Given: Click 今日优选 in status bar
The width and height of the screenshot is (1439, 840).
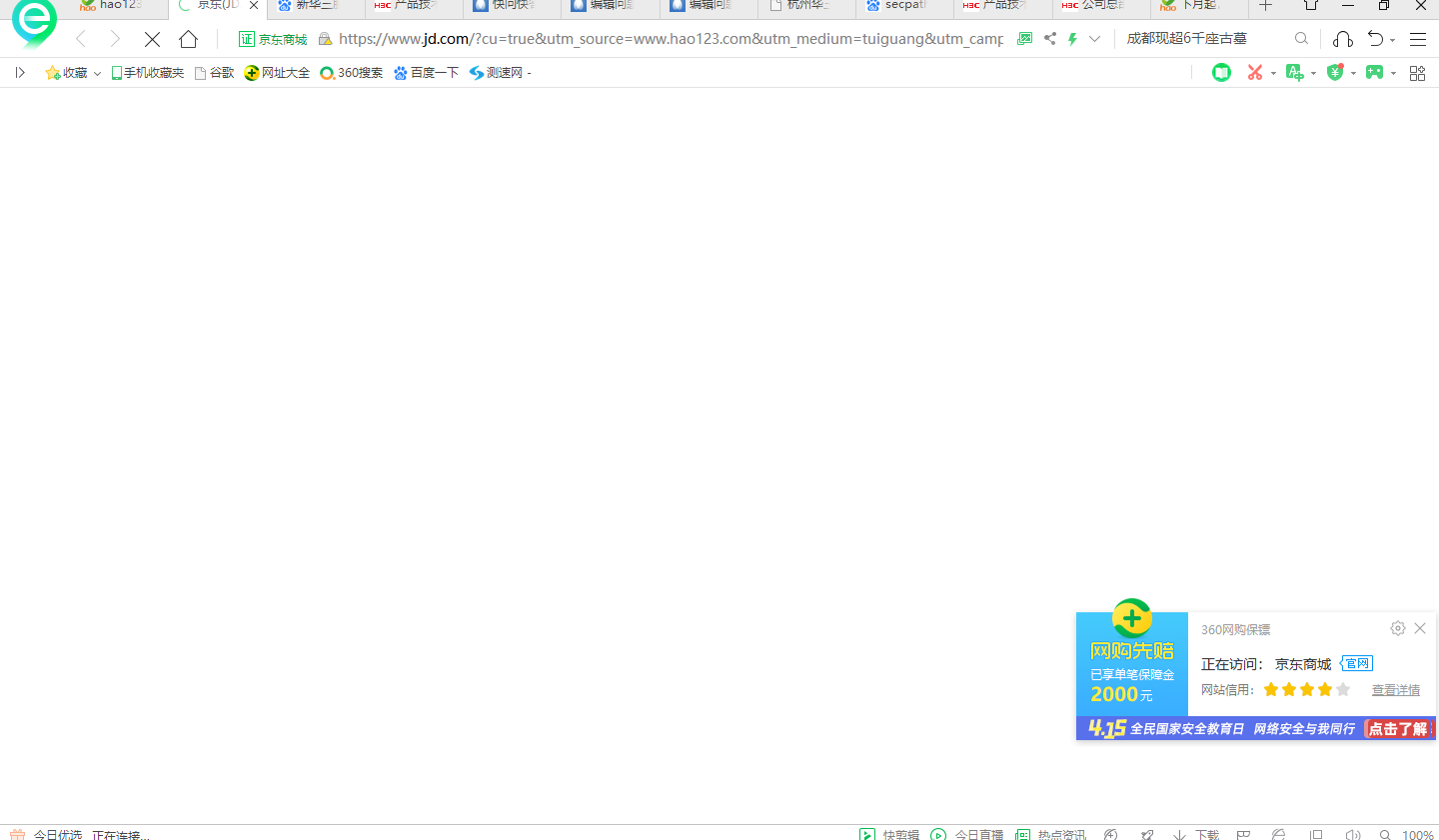Looking at the screenshot, I should pyautogui.click(x=46, y=835).
